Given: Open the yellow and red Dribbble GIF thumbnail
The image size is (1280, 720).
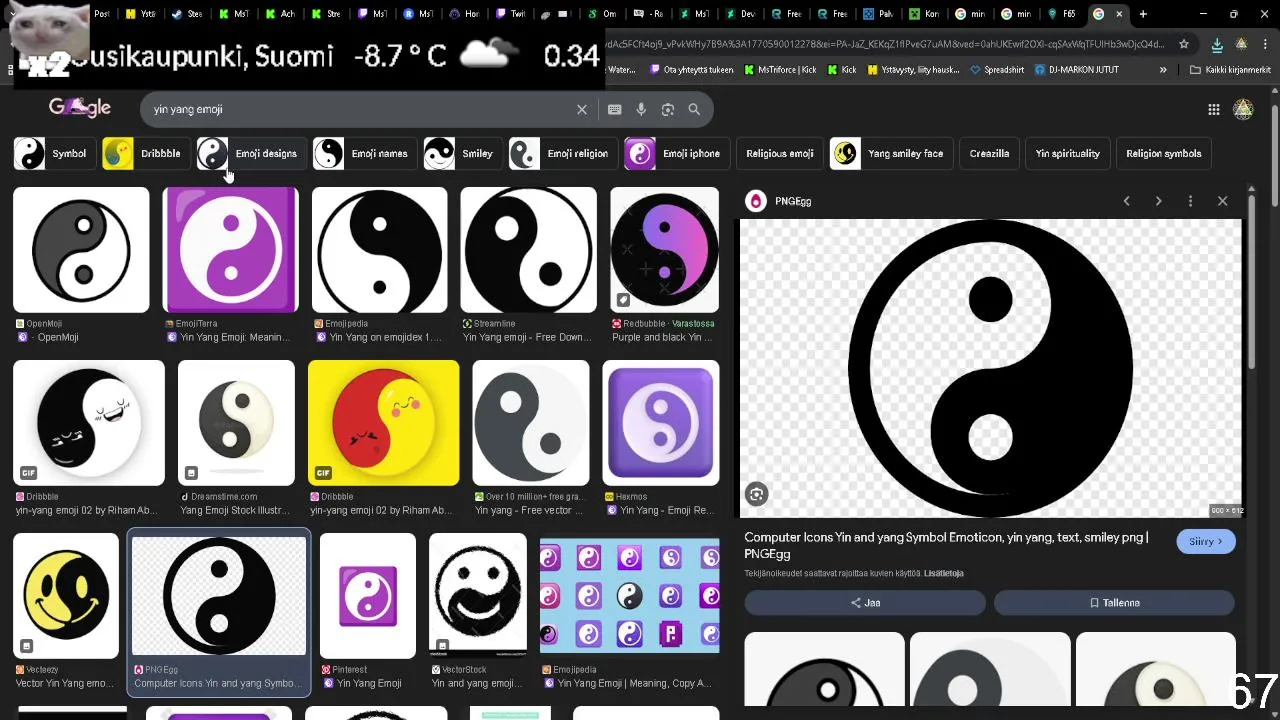Looking at the screenshot, I should [x=384, y=423].
